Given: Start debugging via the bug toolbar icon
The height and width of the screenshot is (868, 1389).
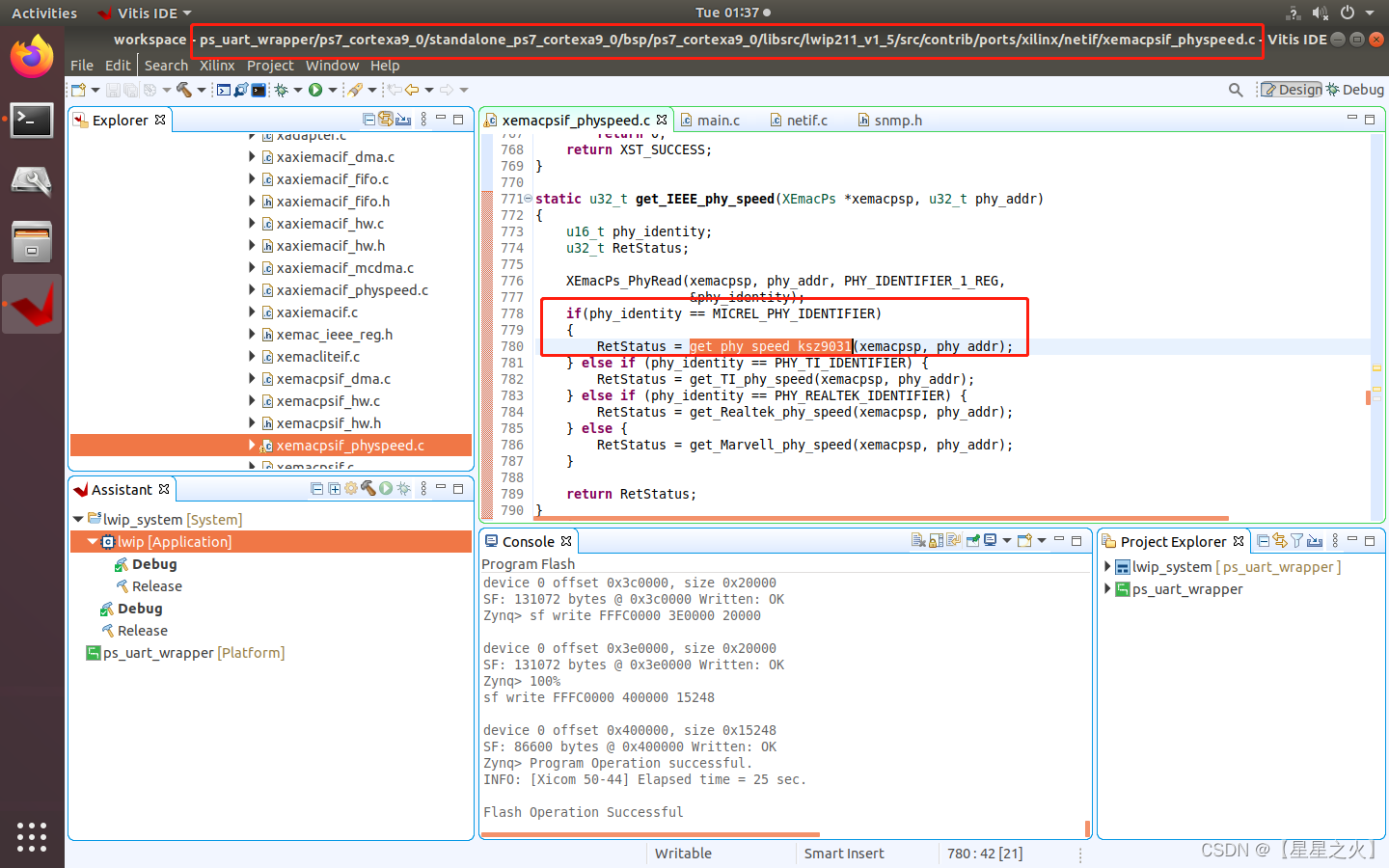Looking at the screenshot, I should coord(281,90).
